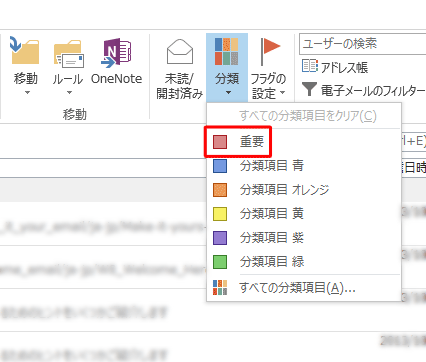This screenshot has width=426, height=362.
Task: Select すべての分類項目をクリア(C) menu entry
Action: [x=304, y=116]
